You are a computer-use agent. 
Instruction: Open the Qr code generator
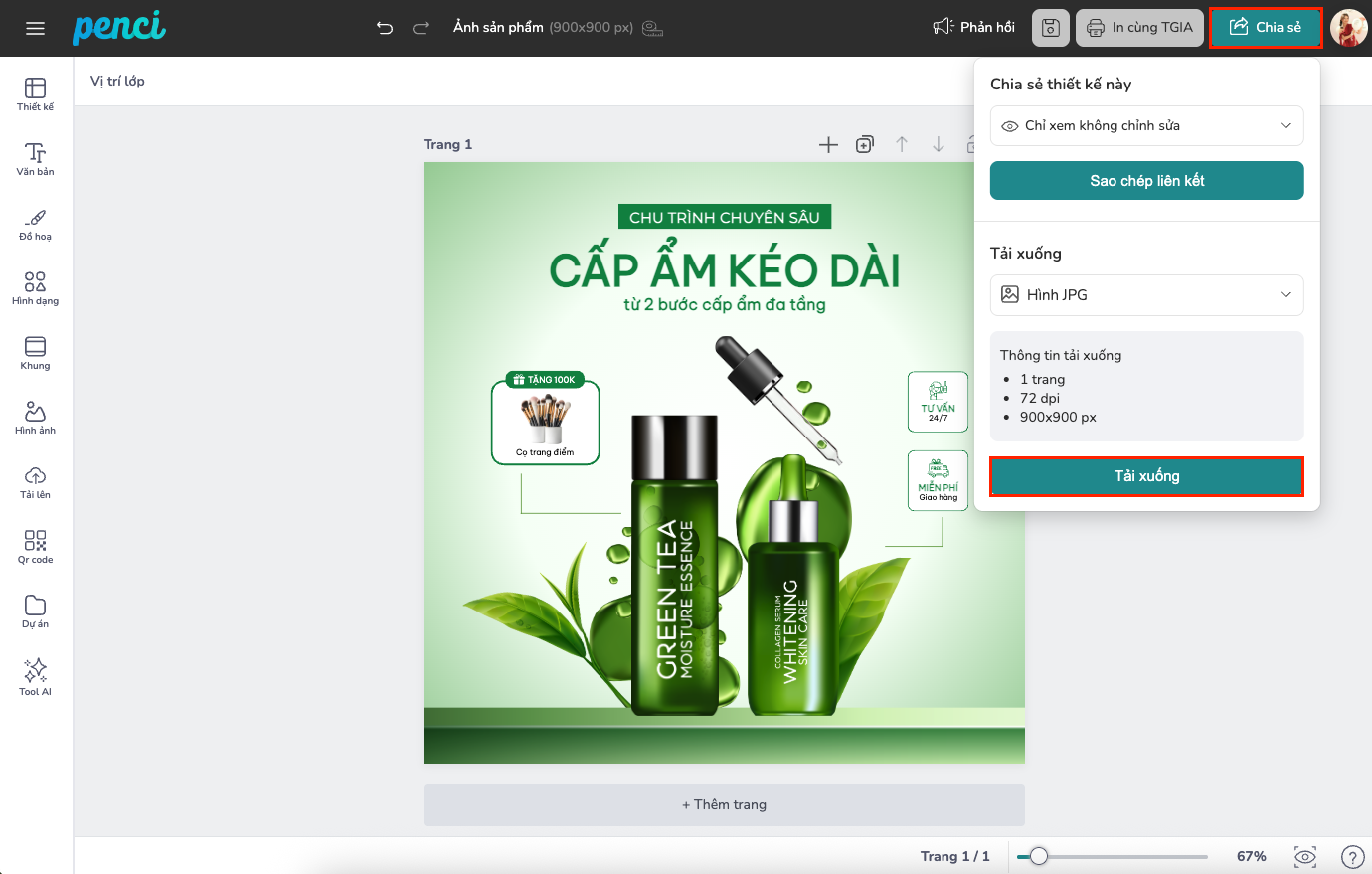35,547
